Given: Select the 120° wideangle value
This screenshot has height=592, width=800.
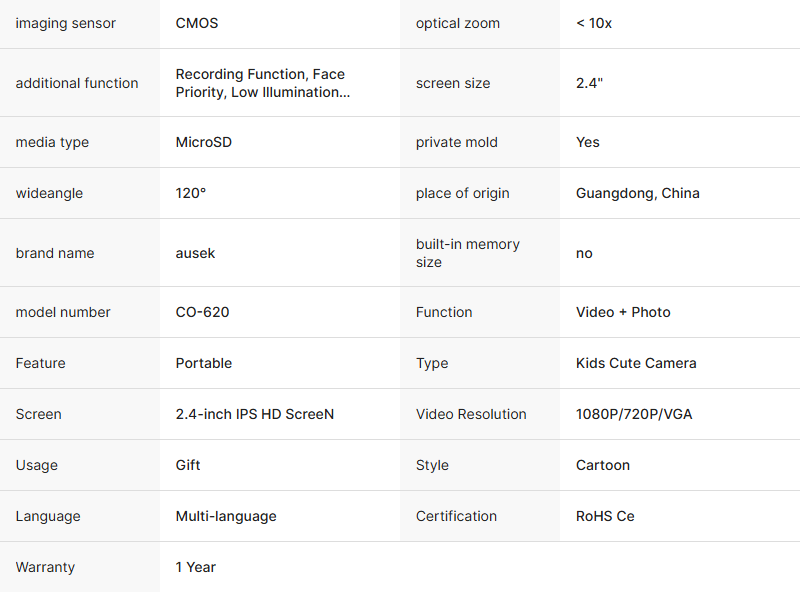Looking at the screenshot, I should pos(191,193).
